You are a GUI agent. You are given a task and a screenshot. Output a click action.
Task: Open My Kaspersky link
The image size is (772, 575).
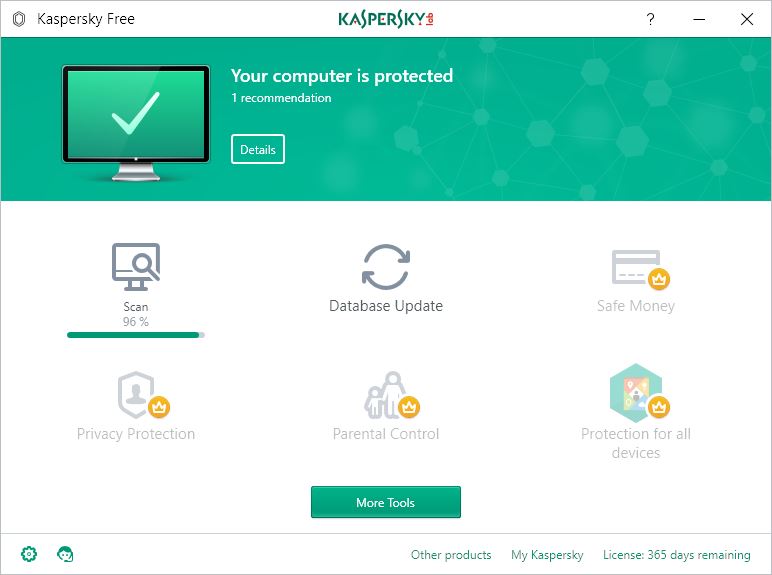pyautogui.click(x=547, y=555)
